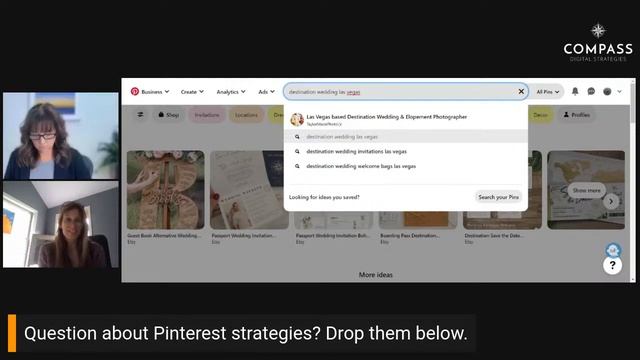Image resolution: width=640 pixels, height=360 pixels.
Task: Click the profile avatar icon
Action: click(607, 91)
